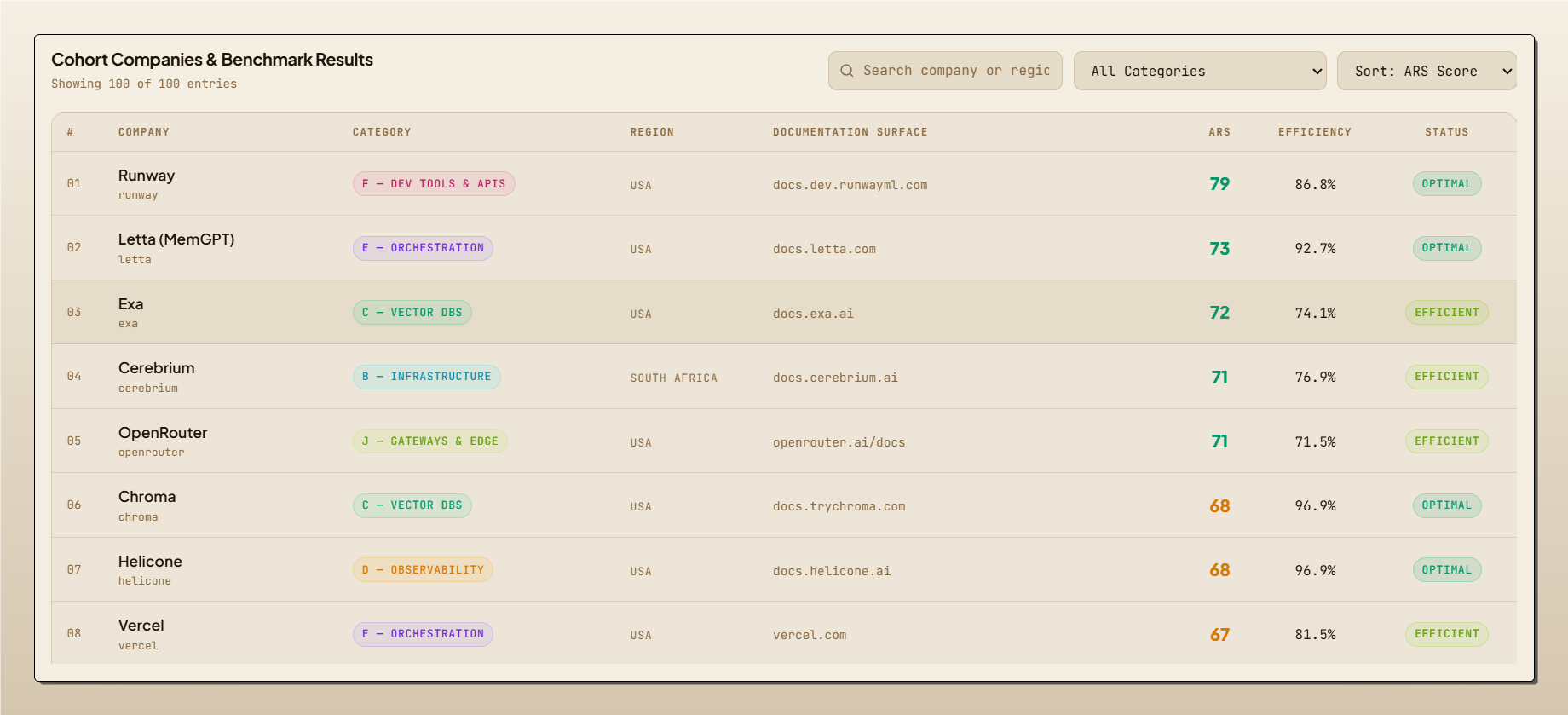This screenshot has height=715, width=1568.
Task: Click Cerebrium's EFFICIENT status badge
Action: click(x=1447, y=377)
